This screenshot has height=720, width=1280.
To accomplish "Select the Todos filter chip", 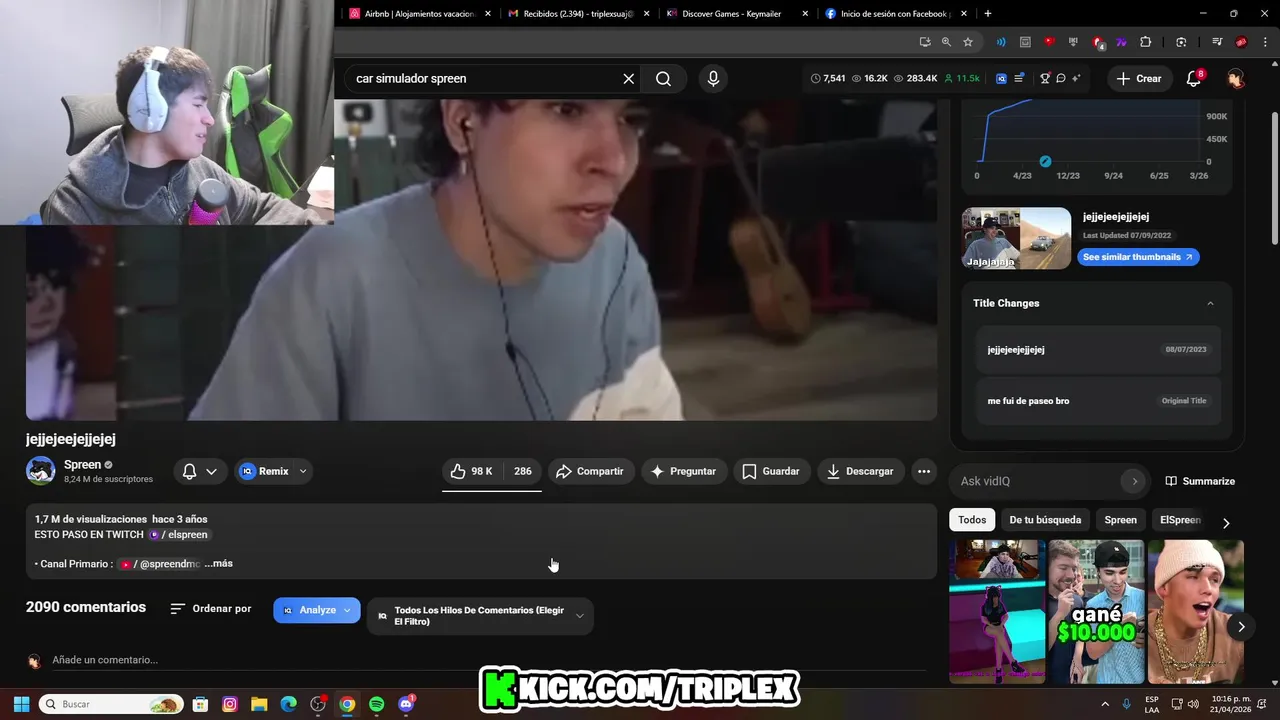I will click(x=972, y=520).
